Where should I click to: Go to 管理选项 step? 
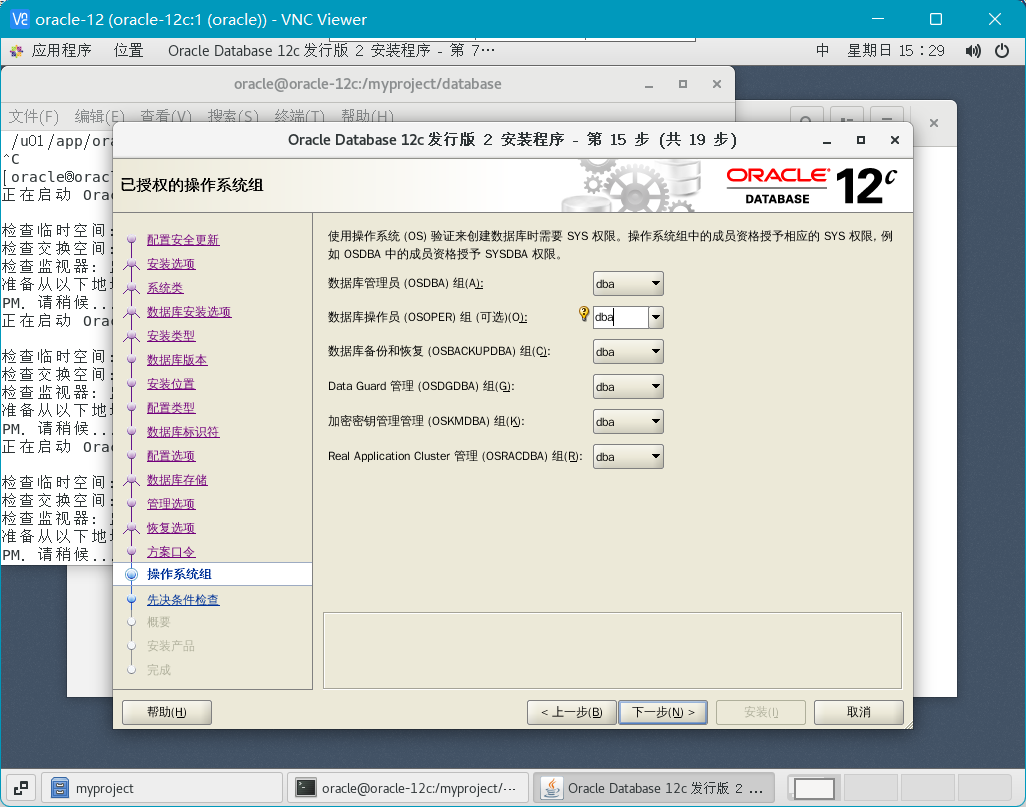point(171,504)
